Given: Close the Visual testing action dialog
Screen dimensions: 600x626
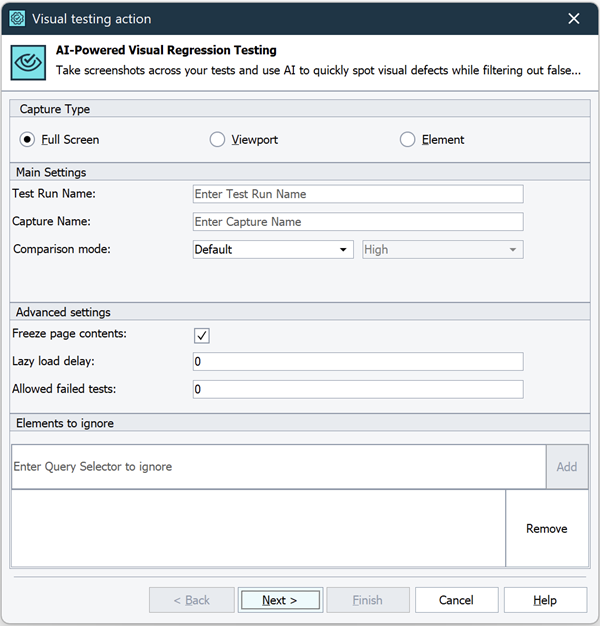Looking at the screenshot, I should 573,18.
